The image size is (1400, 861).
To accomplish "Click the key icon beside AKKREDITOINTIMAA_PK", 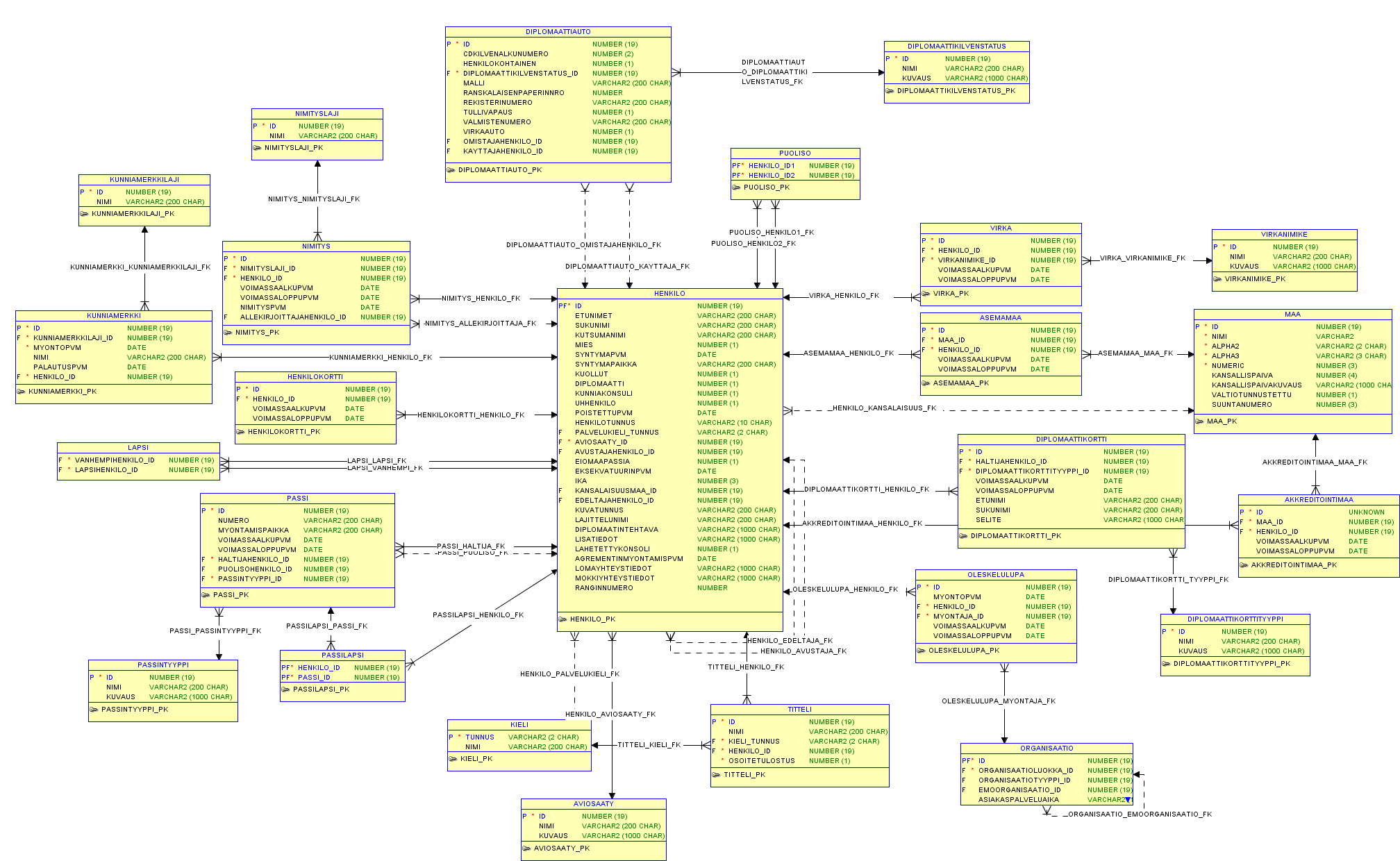I will 1244,565.
